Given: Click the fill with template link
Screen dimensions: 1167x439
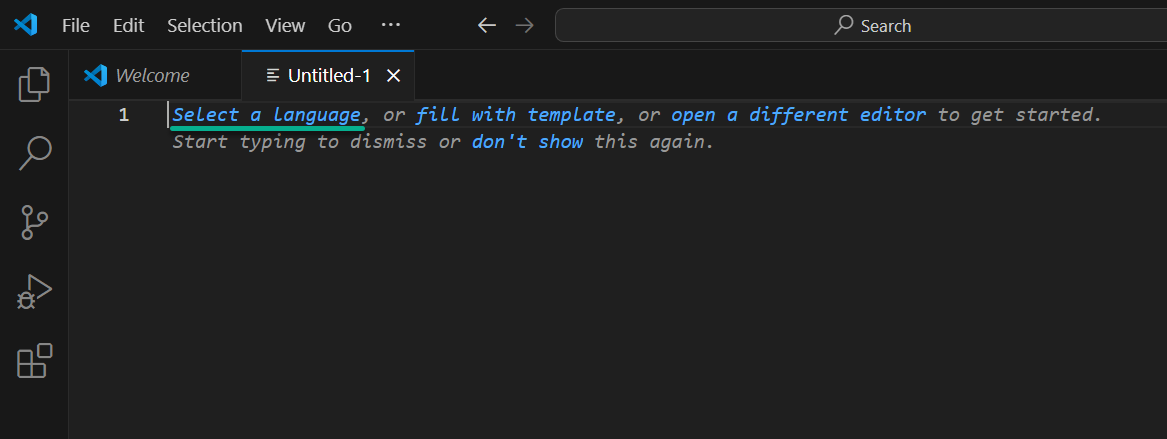Looking at the screenshot, I should point(516,115).
